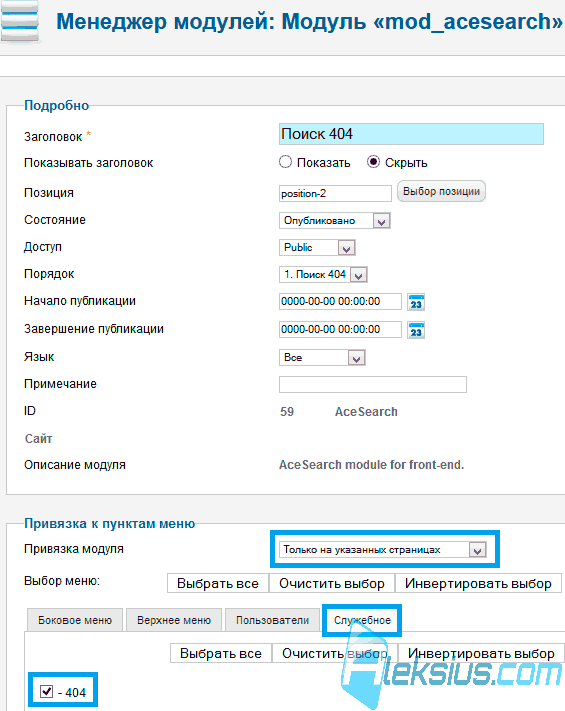
Task: Switch to the Служебное tab
Action: pyautogui.click(x=362, y=620)
